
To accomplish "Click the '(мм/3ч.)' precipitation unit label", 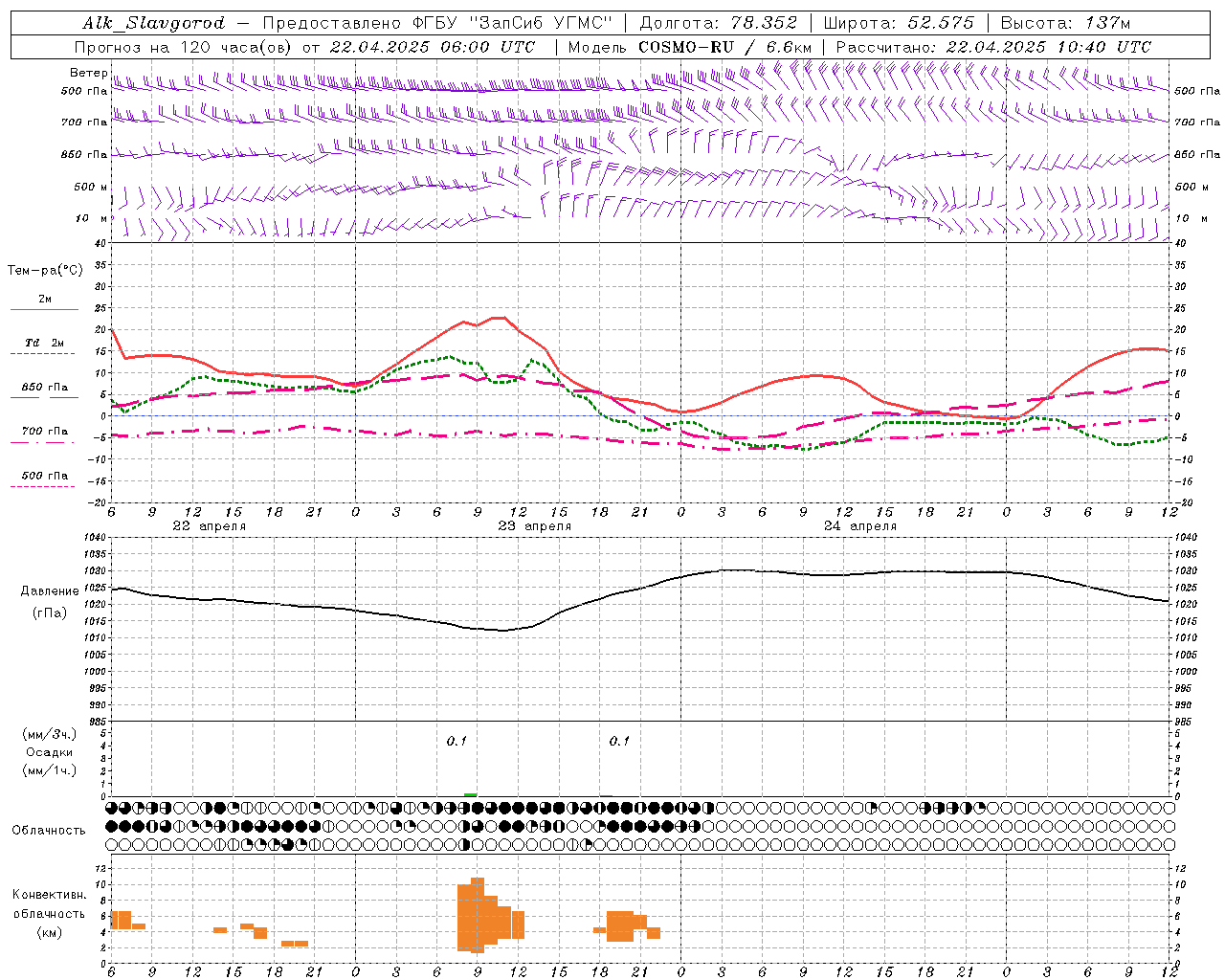I will point(50,735).
